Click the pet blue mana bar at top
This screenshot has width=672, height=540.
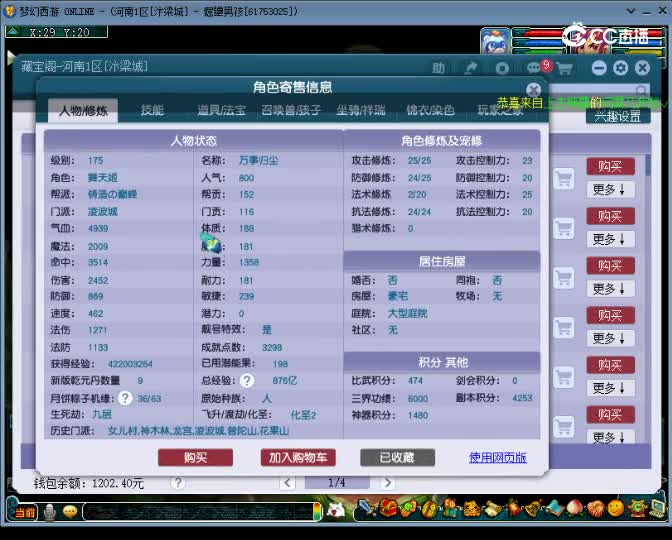539,42
